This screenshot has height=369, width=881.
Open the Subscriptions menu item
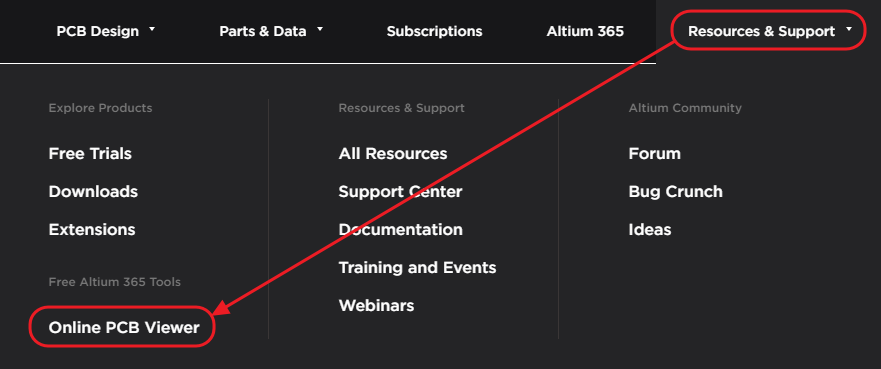[434, 31]
